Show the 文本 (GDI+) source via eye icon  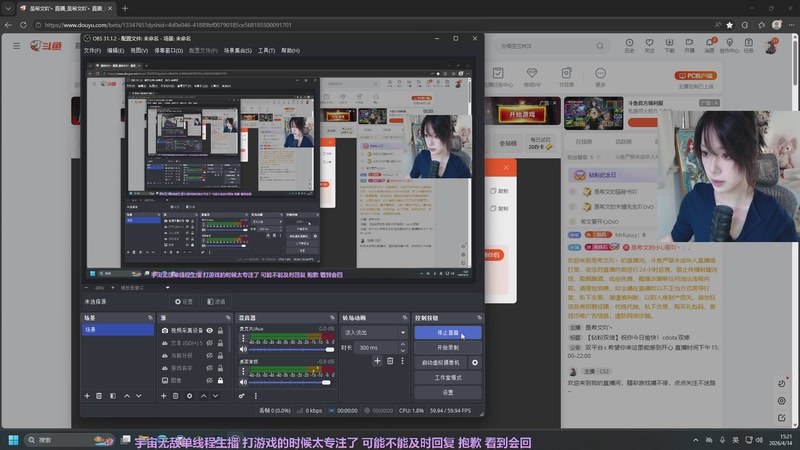[209, 343]
